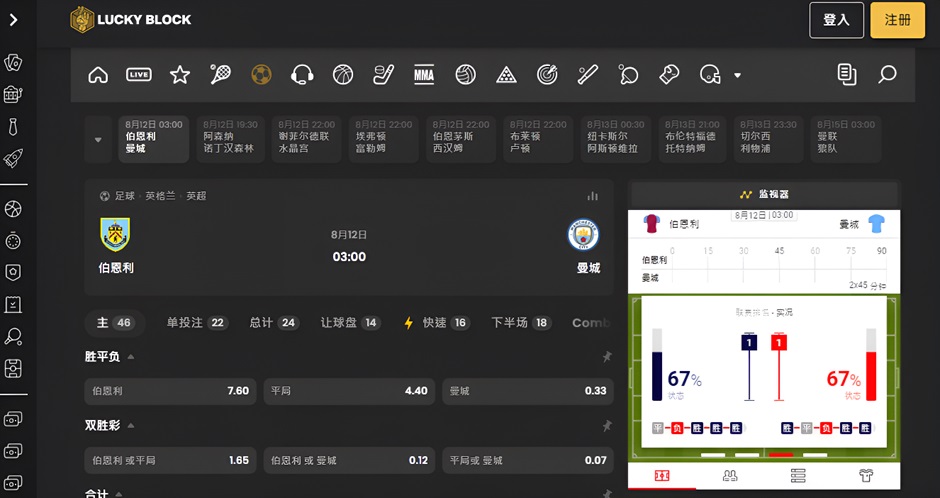Open favorites star in sports bar
Image resolution: width=940 pixels, height=498 pixels.
click(180, 74)
